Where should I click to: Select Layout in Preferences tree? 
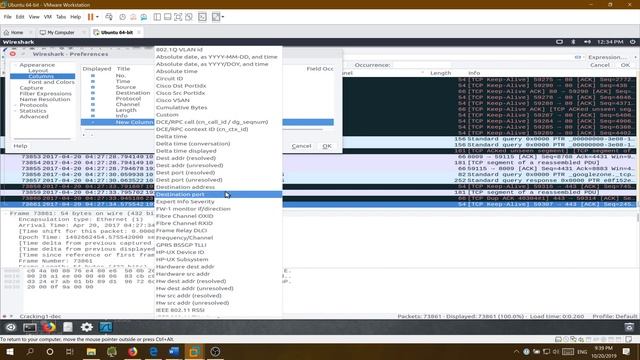(38, 71)
